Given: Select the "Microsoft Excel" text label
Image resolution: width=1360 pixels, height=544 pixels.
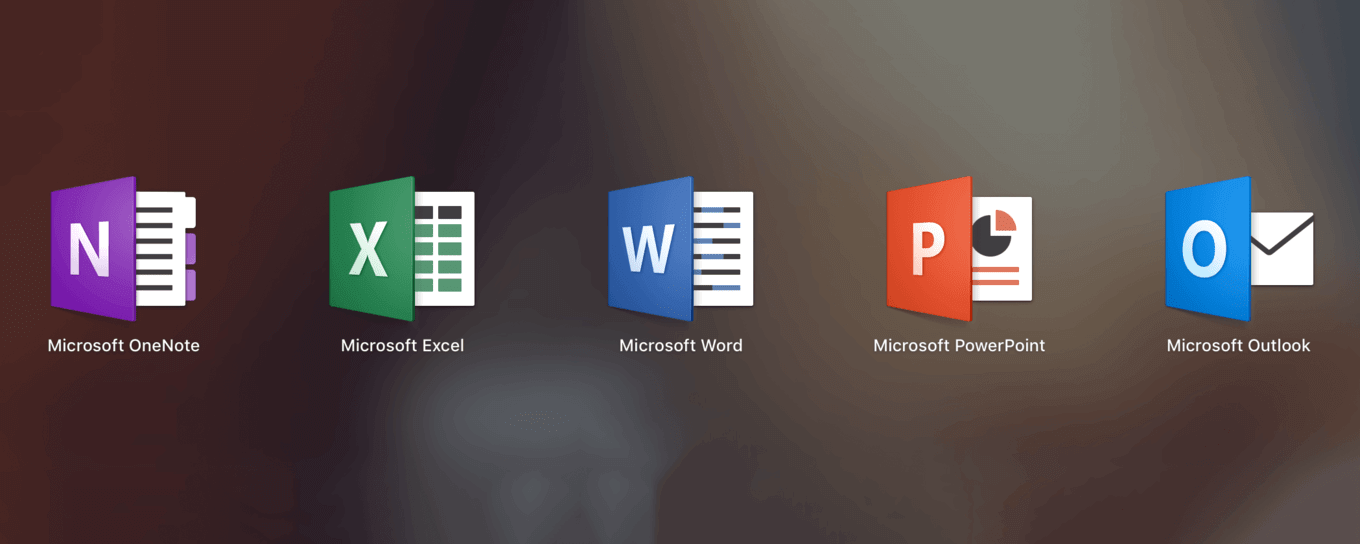Looking at the screenshot, I should (x=402, y=346).
